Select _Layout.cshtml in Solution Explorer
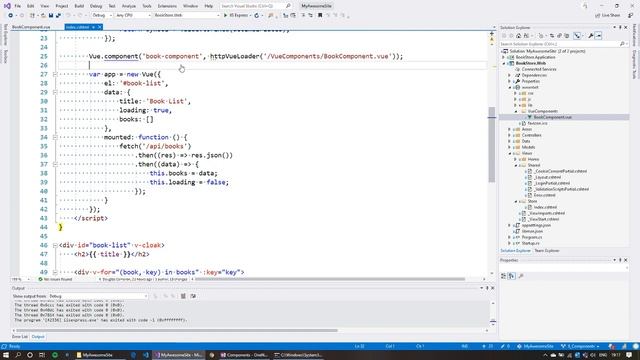The image size is (640, 360). pos(548,177)
